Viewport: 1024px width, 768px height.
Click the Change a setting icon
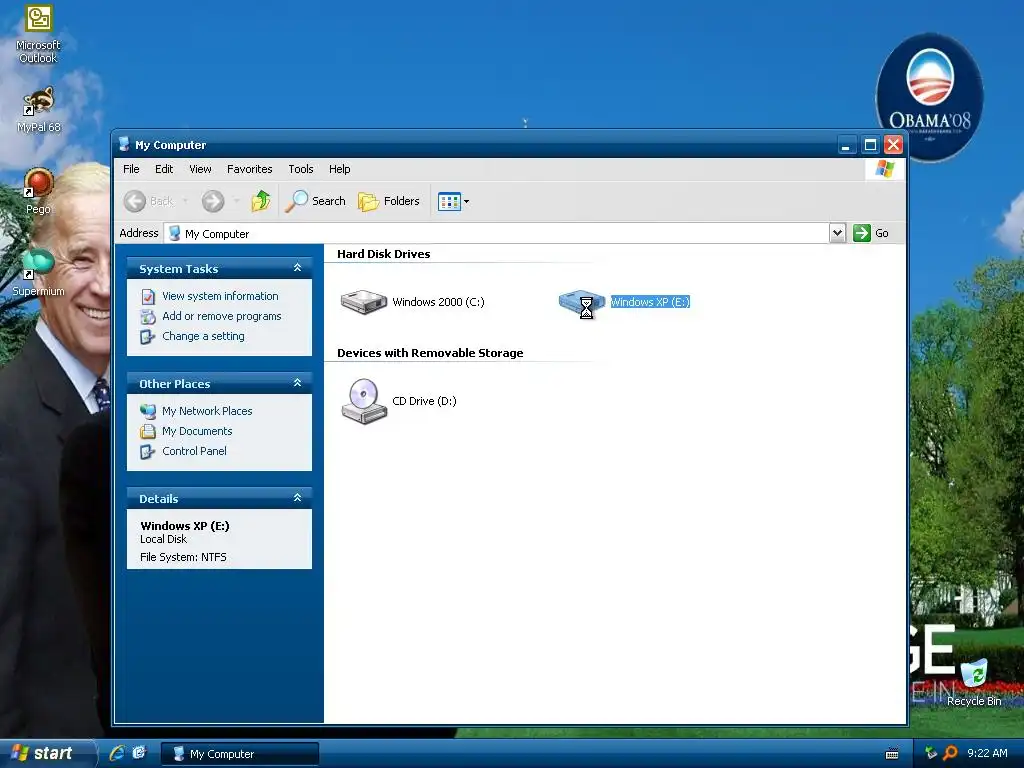click(148, 337)
